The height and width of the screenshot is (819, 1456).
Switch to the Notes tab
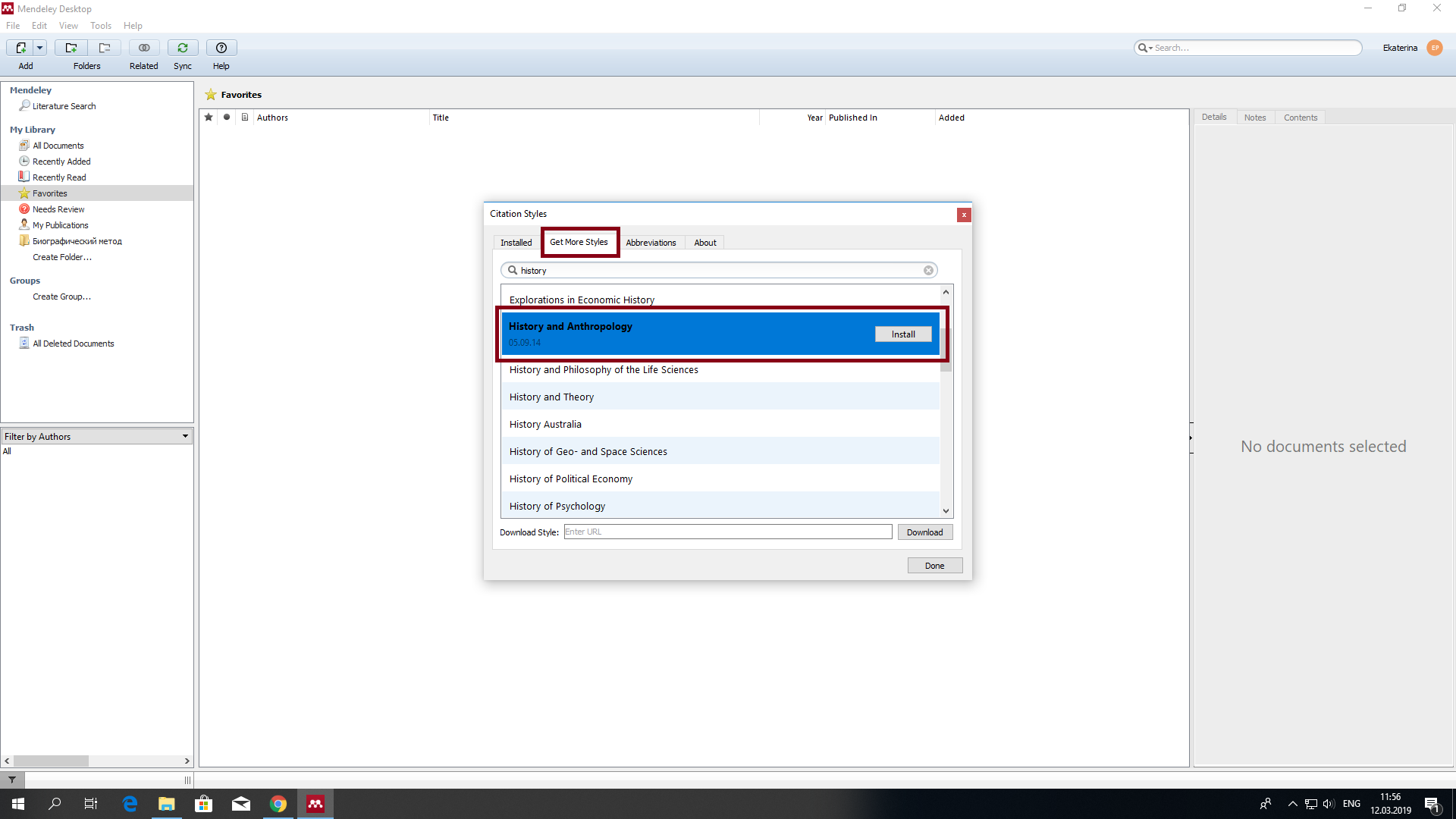coord(1255,118)
